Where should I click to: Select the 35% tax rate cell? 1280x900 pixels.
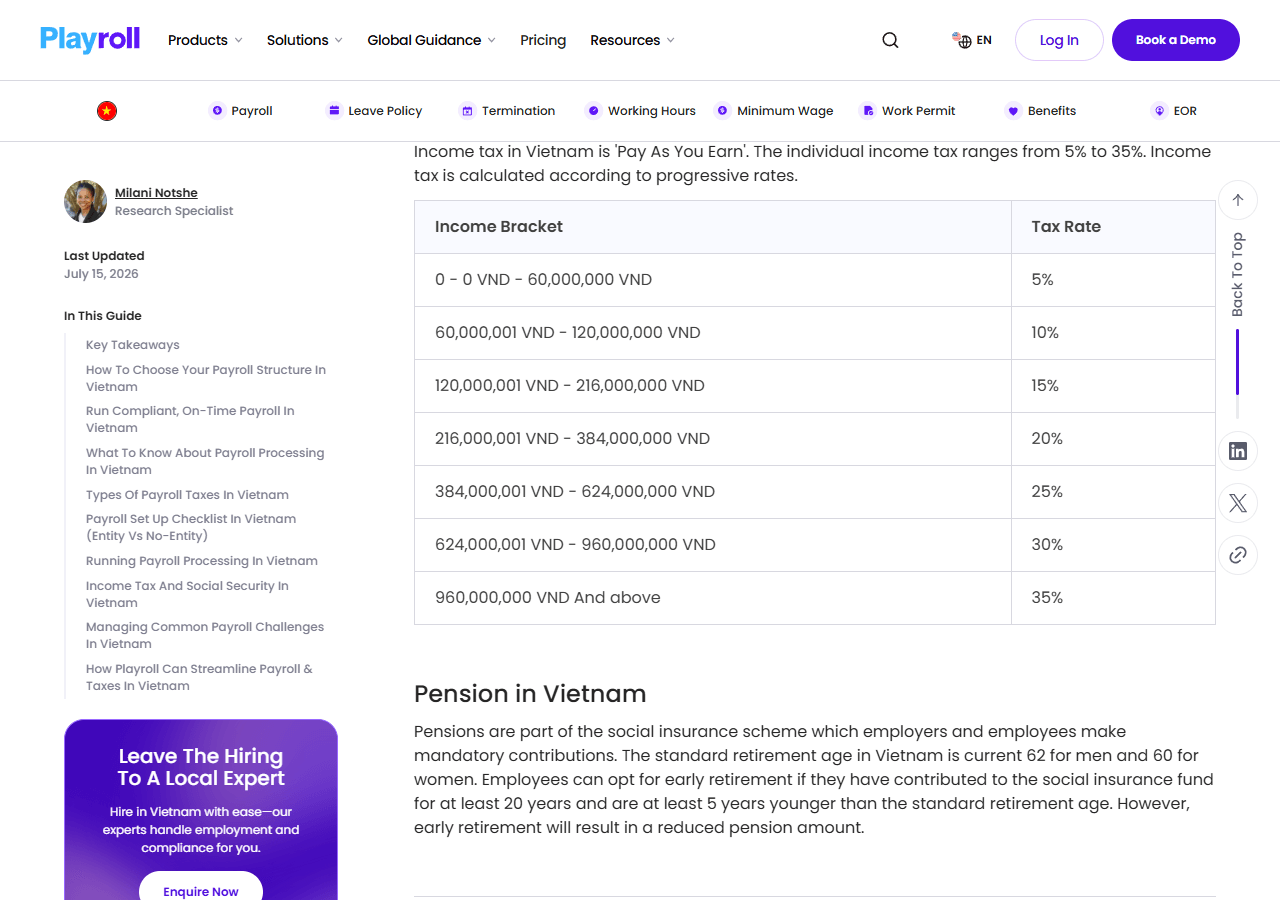tap(1113, 598)
